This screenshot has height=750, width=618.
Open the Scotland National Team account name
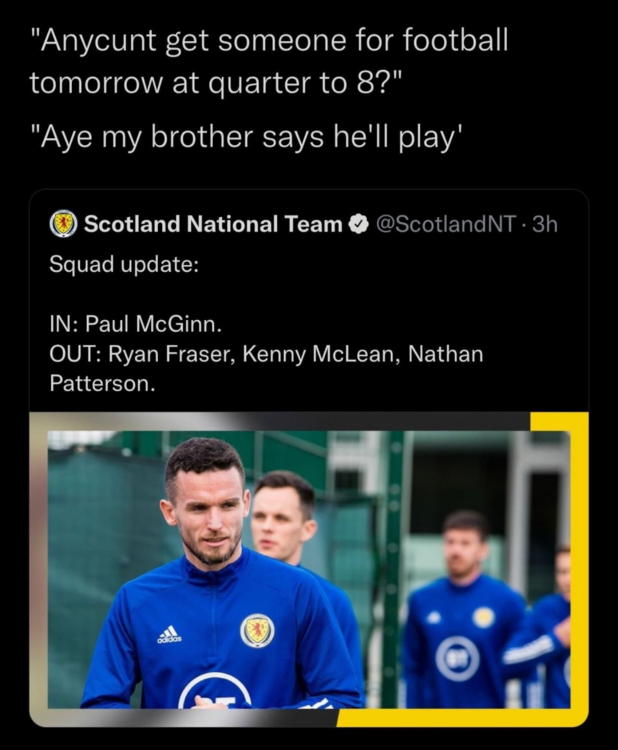tap(212, 225)
